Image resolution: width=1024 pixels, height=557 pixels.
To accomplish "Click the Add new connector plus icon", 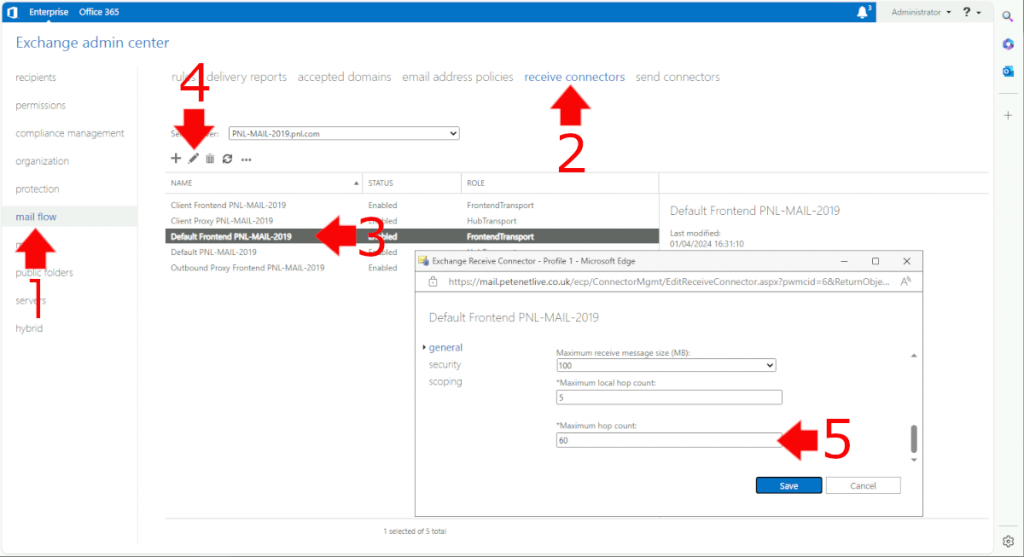I will point(176,158).
